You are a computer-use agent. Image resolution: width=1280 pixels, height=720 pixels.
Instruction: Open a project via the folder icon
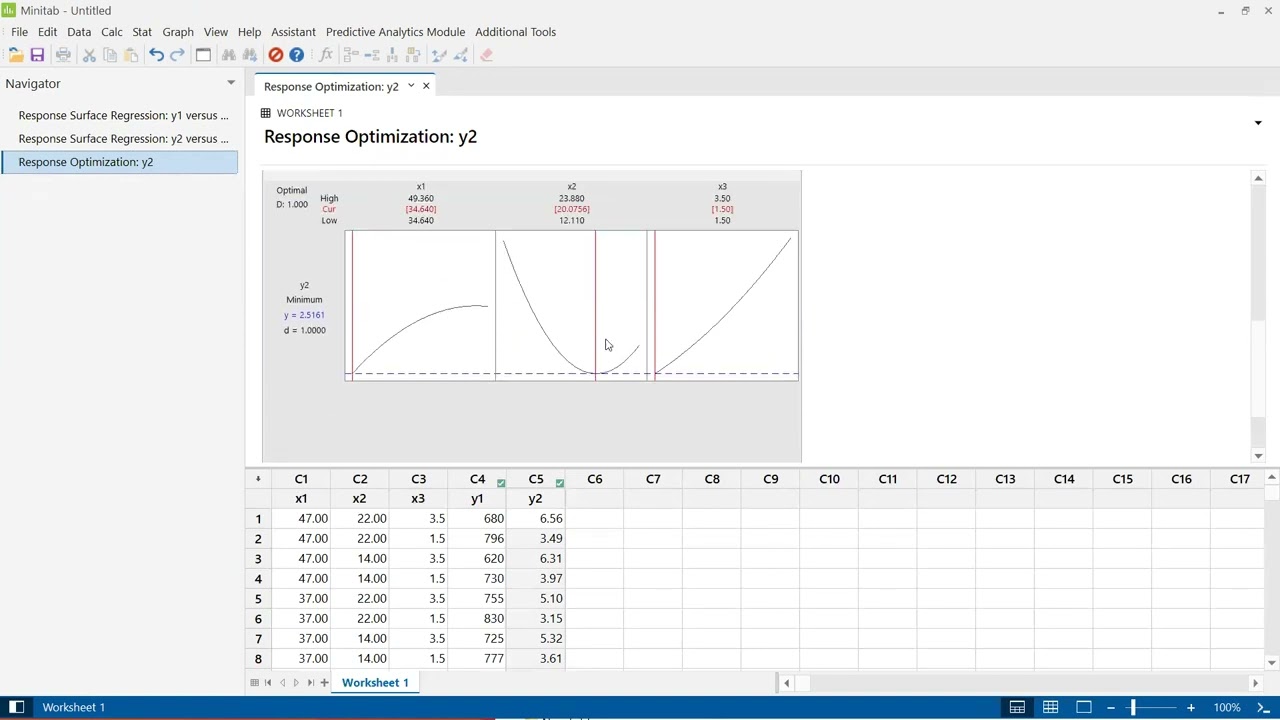[x=16, y=55]
